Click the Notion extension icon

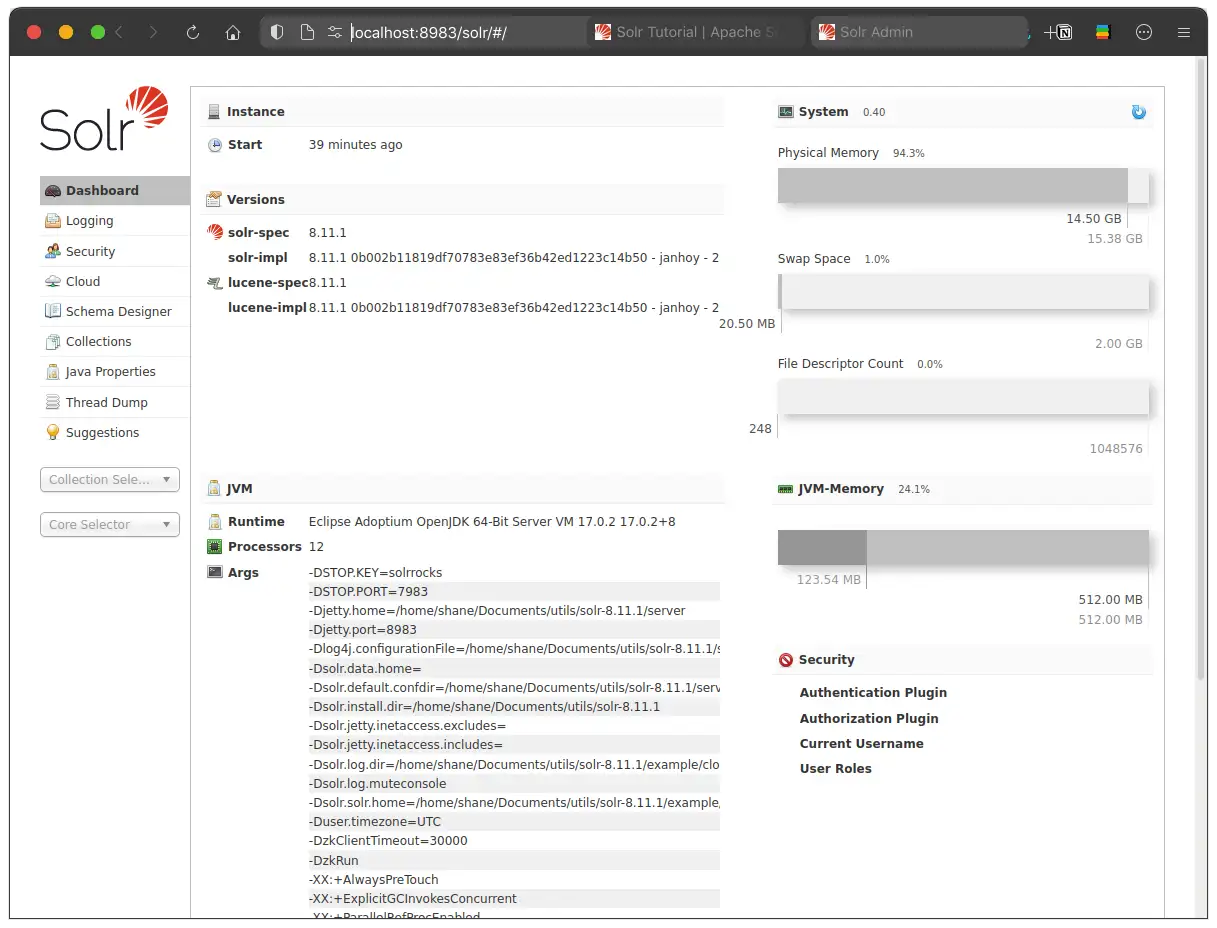point(1064,32)
